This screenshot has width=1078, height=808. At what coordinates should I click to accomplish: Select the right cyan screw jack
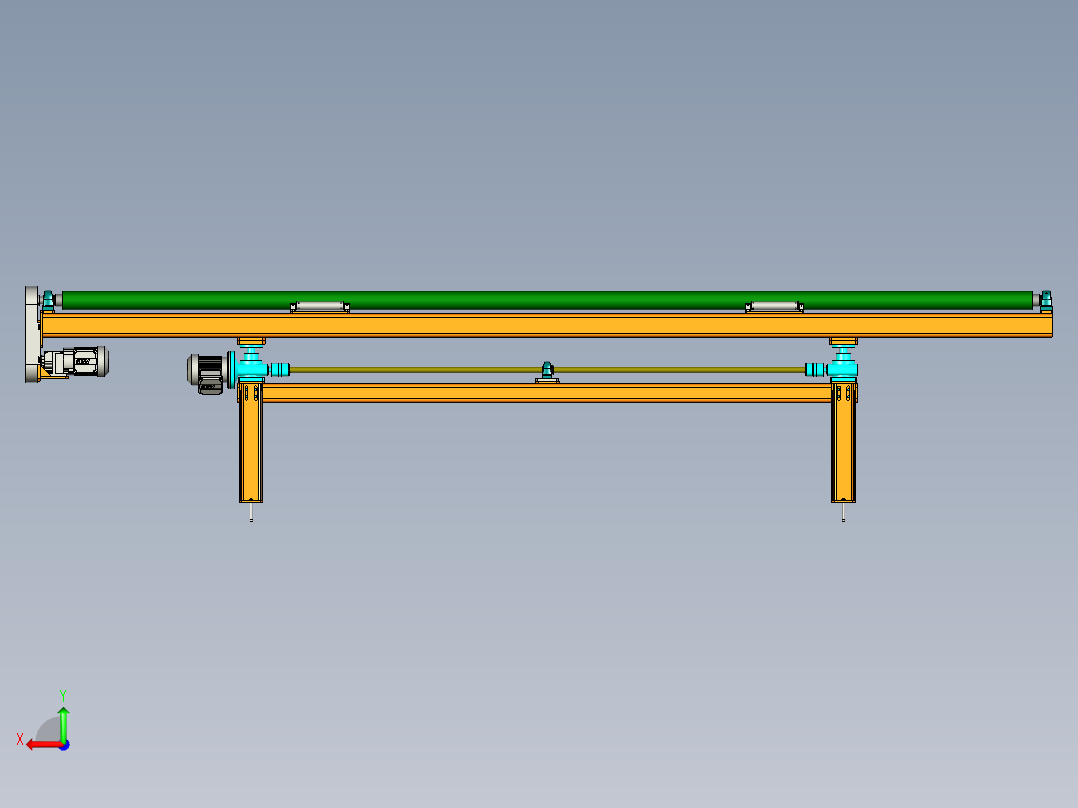pyautogui.click(x=843, y=364)
